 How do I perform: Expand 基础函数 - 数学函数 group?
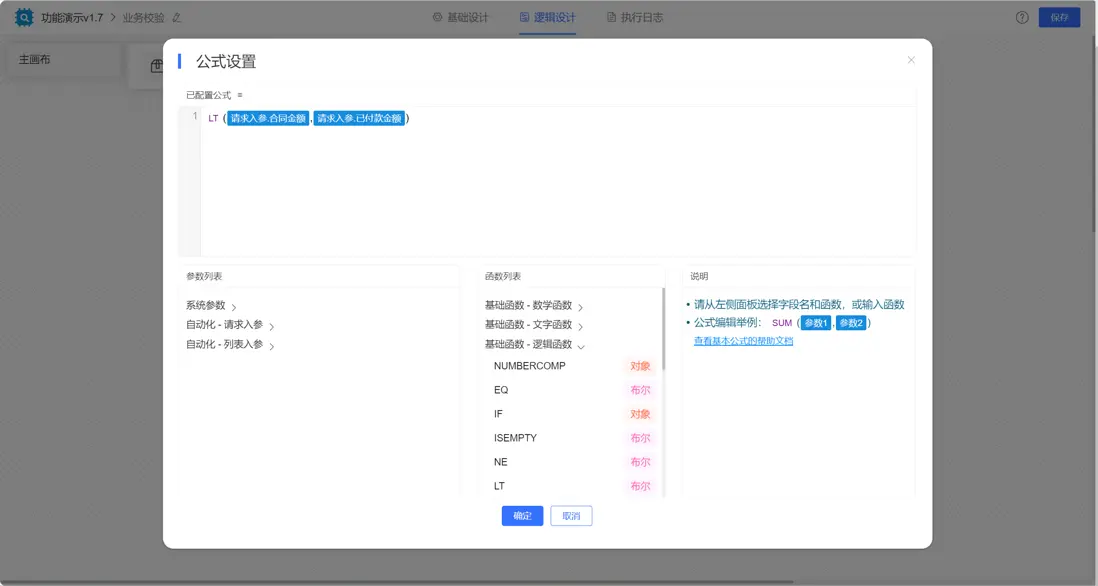click(x=534, y=305)
